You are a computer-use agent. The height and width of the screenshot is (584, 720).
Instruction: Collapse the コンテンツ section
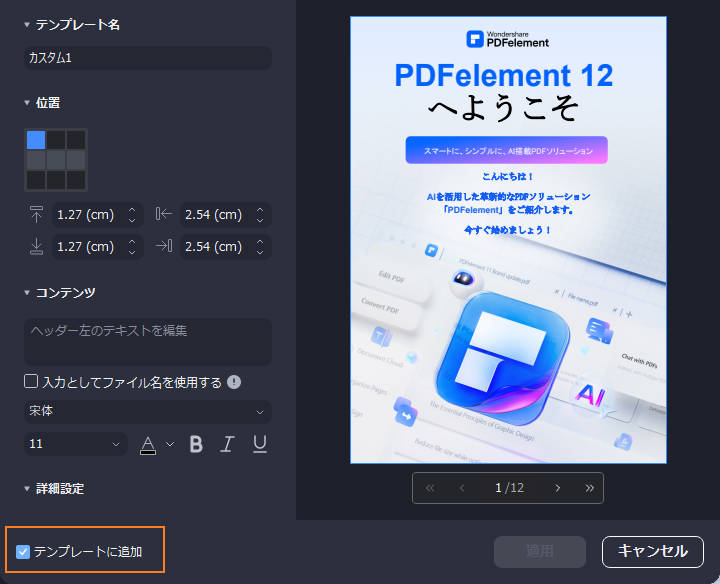point(27,292)
